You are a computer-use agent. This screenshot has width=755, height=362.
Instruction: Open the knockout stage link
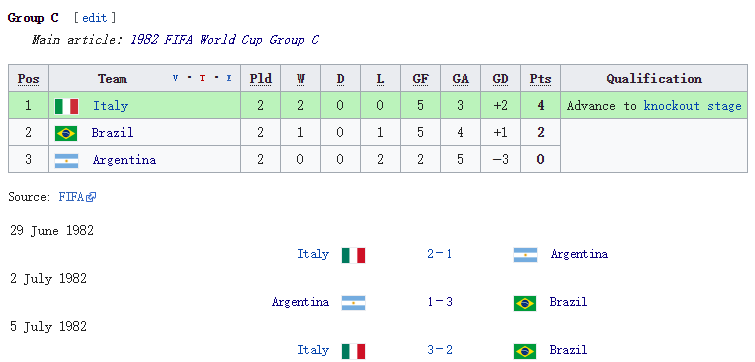(692, 106)
